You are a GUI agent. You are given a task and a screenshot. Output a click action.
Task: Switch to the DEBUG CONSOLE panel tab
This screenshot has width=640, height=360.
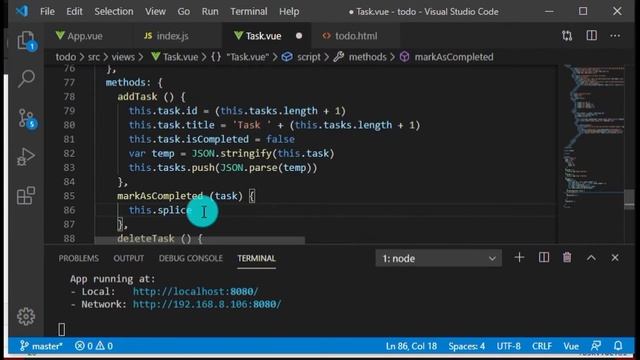[x=191, y=258]
